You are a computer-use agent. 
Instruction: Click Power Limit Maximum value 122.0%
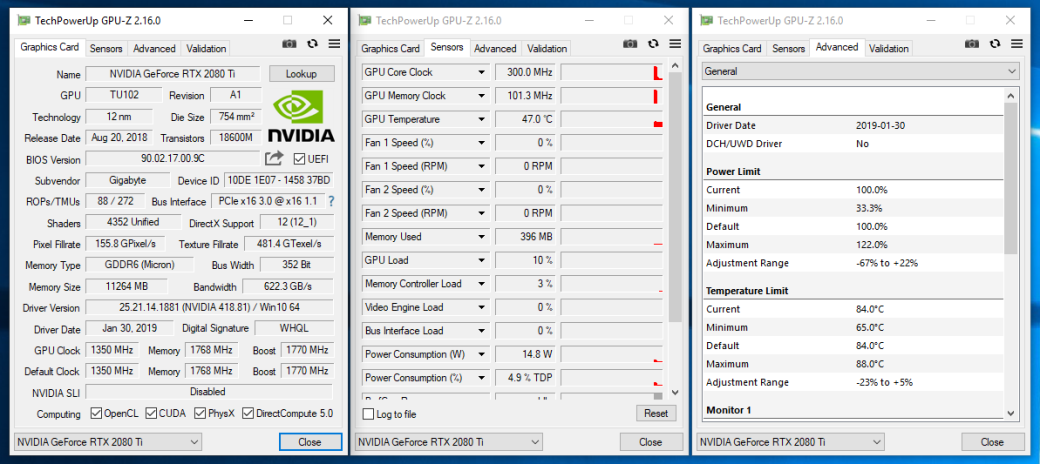872,245
